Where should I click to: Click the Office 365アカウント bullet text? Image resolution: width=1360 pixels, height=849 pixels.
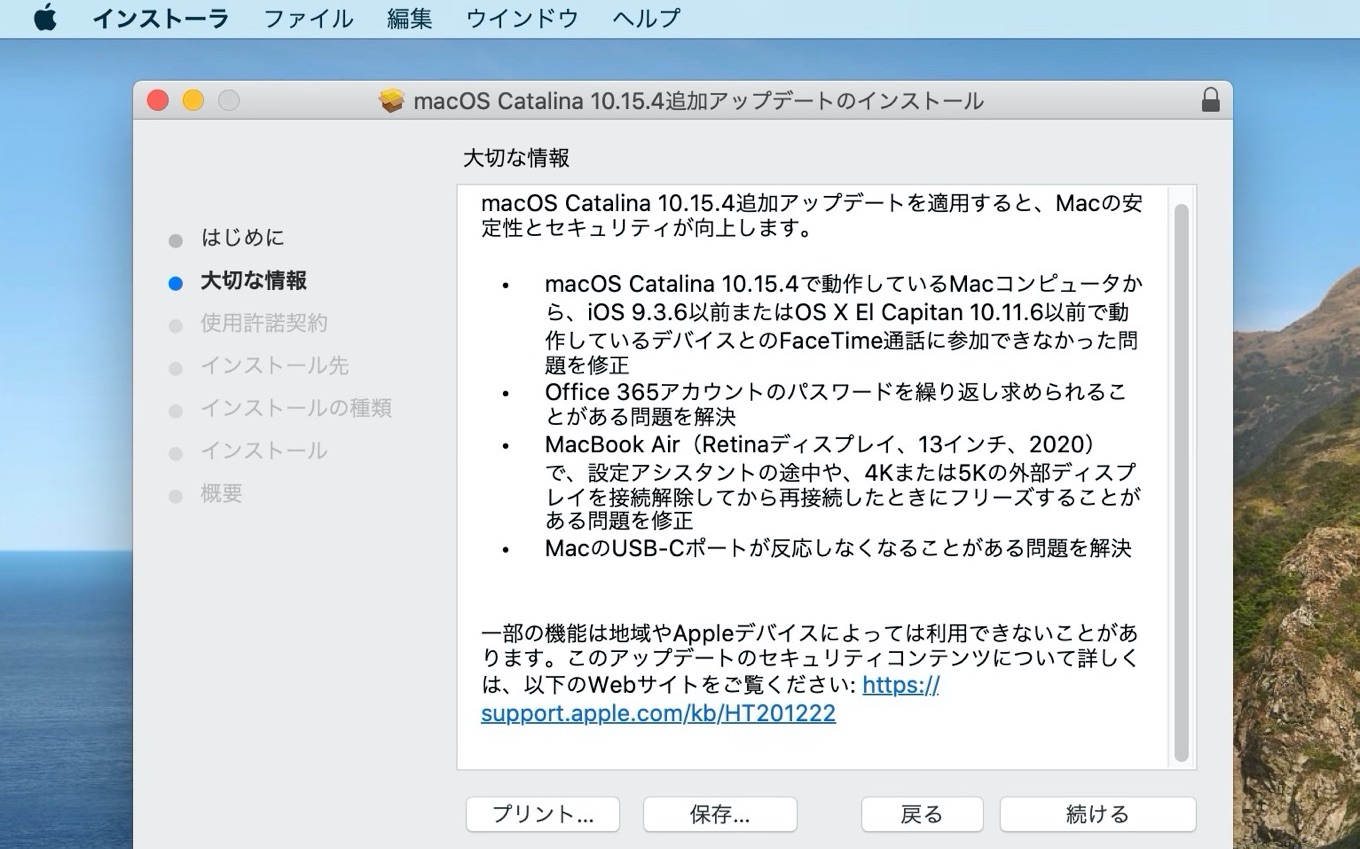coord(836,404)
